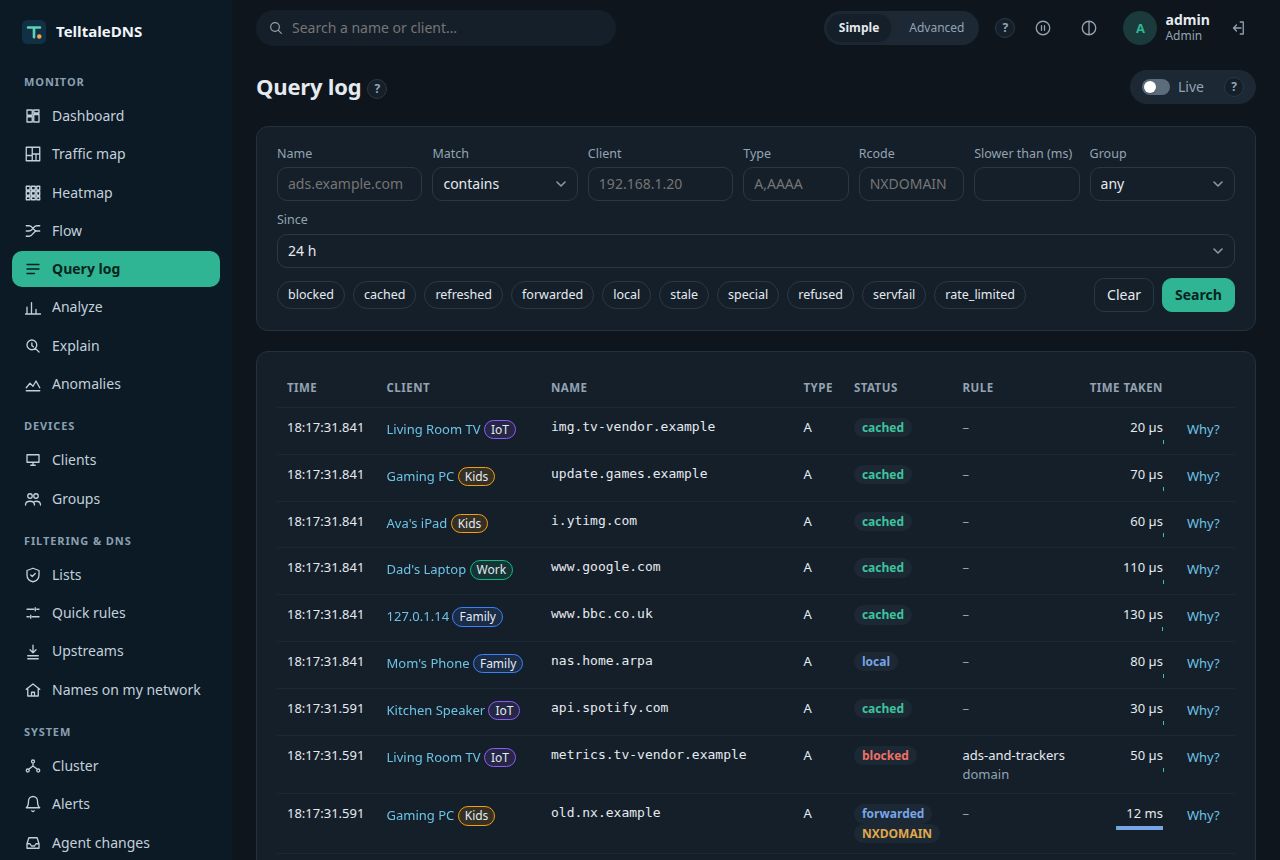The height and width of the screenshot is (860, 1280).
Task: Open Names on my network home icon
Action: click(x=33, y=690)
